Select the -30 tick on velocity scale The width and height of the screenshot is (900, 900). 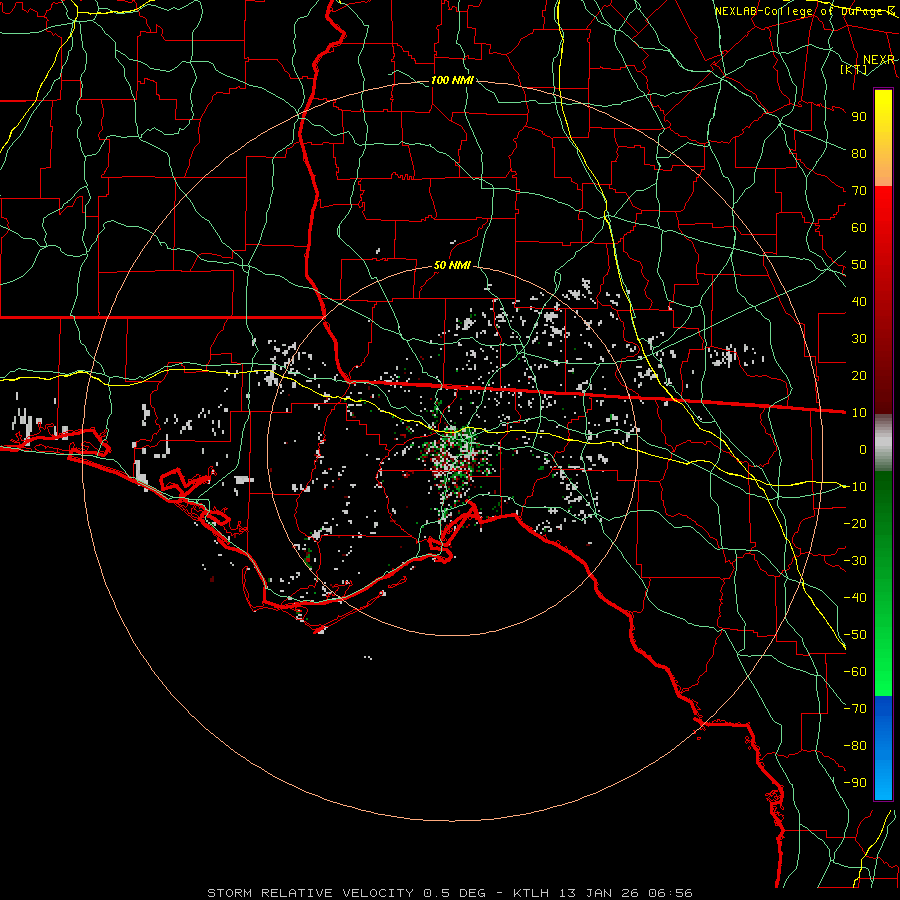click(855, 561)
